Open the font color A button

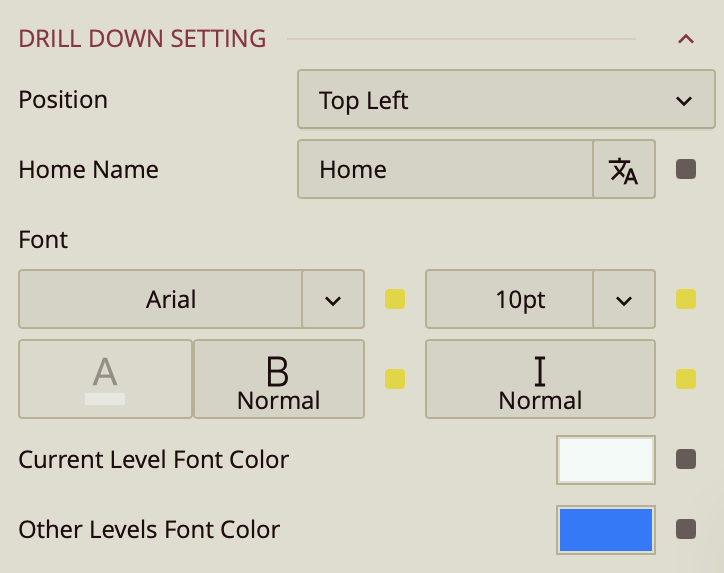click(105, 379)
